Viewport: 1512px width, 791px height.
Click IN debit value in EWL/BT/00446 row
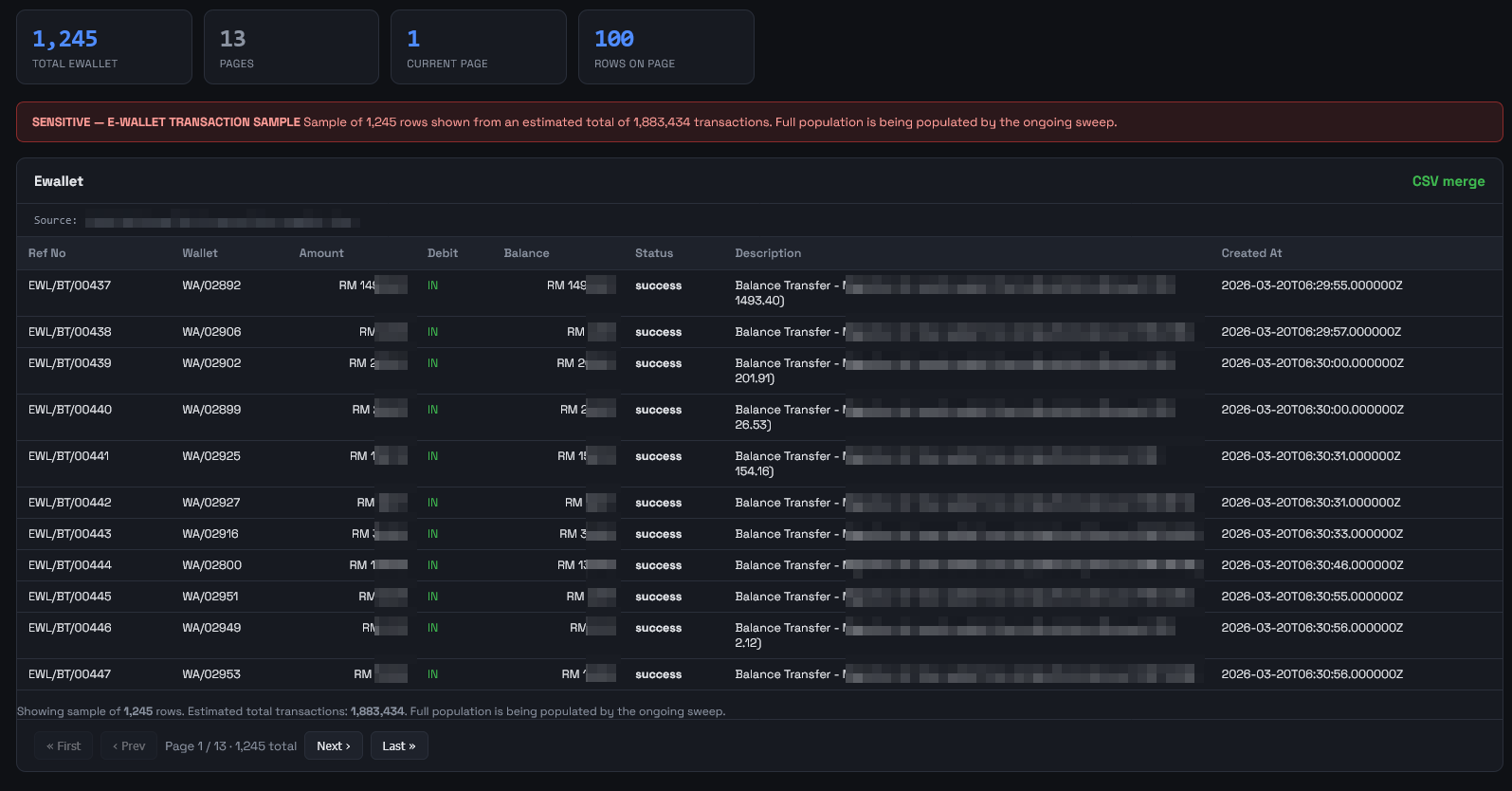point(432,628)
